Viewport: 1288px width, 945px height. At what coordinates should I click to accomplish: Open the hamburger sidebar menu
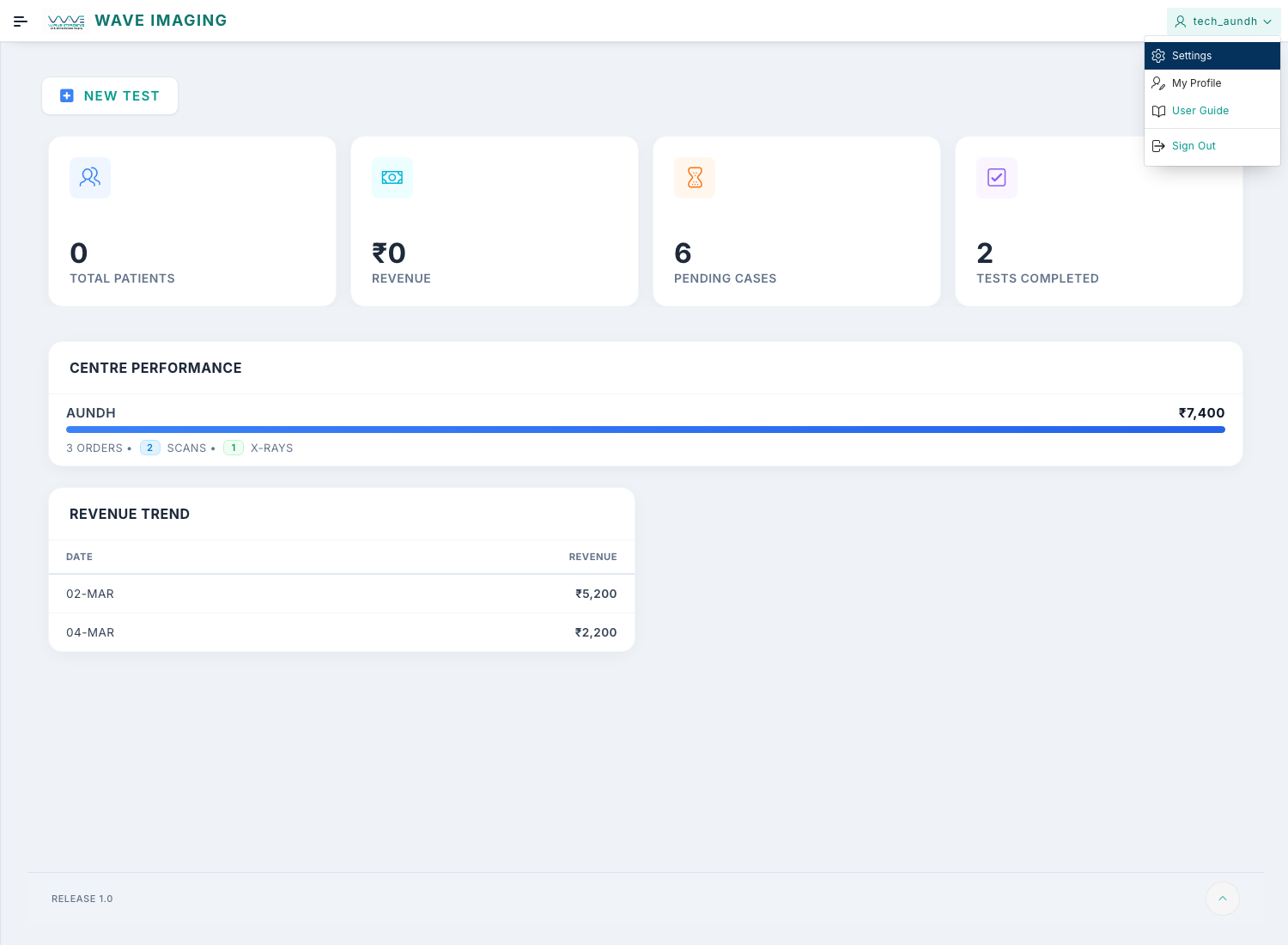click(x=21, y=21)
